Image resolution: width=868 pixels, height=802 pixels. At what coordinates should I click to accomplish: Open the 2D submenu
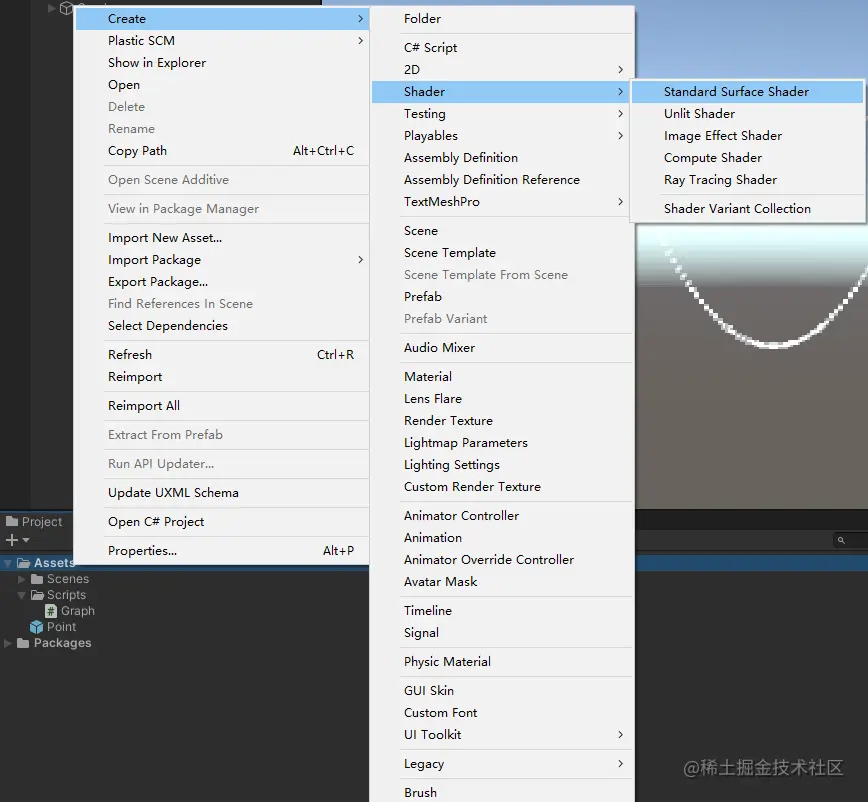point(503,70)
